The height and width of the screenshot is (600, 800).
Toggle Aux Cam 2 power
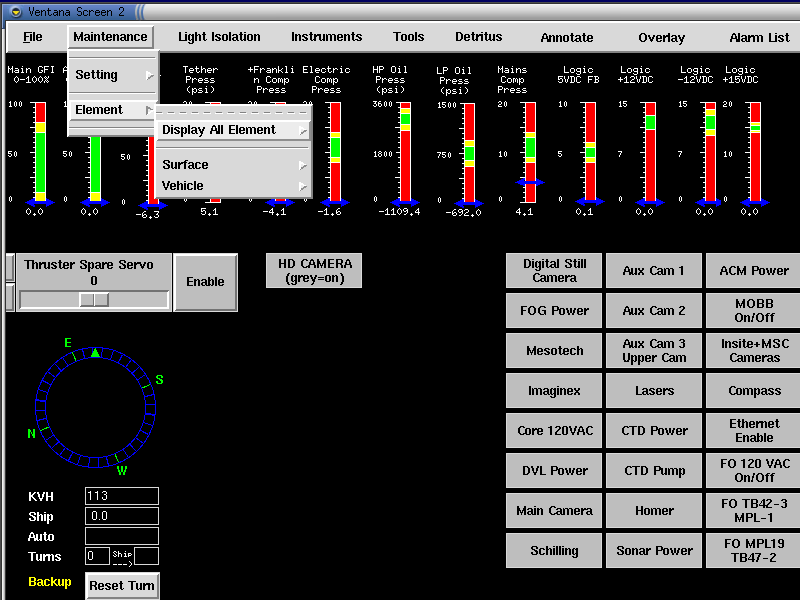tap(654, 310)
